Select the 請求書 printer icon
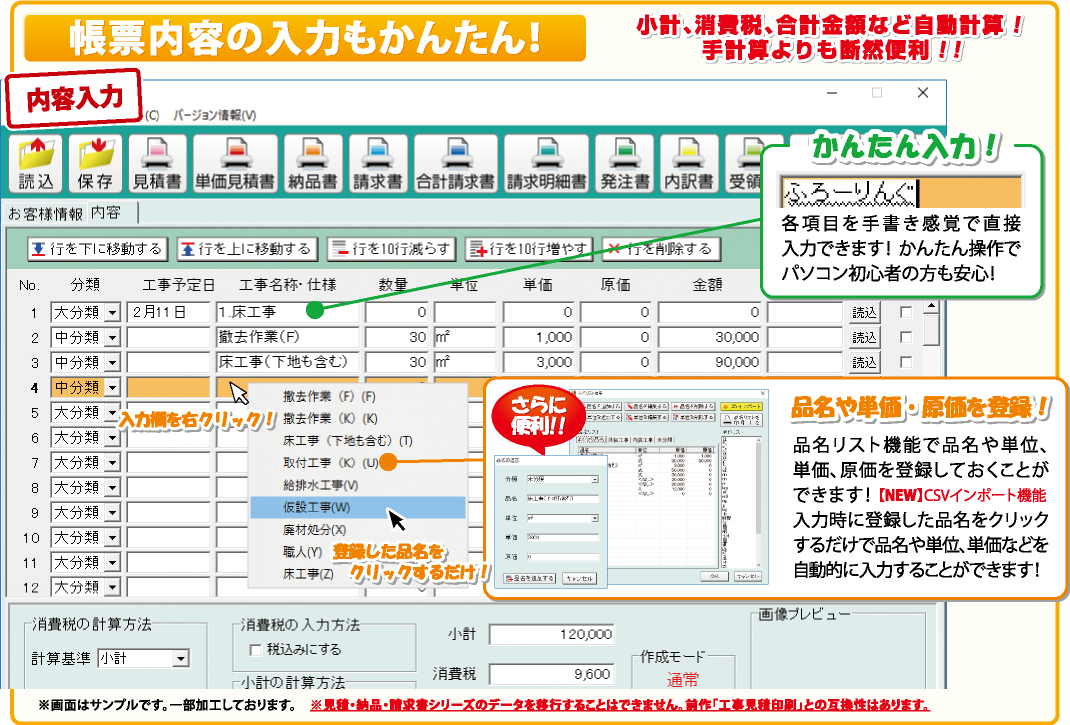The image size is (1070, 725). tap(377, 164)
